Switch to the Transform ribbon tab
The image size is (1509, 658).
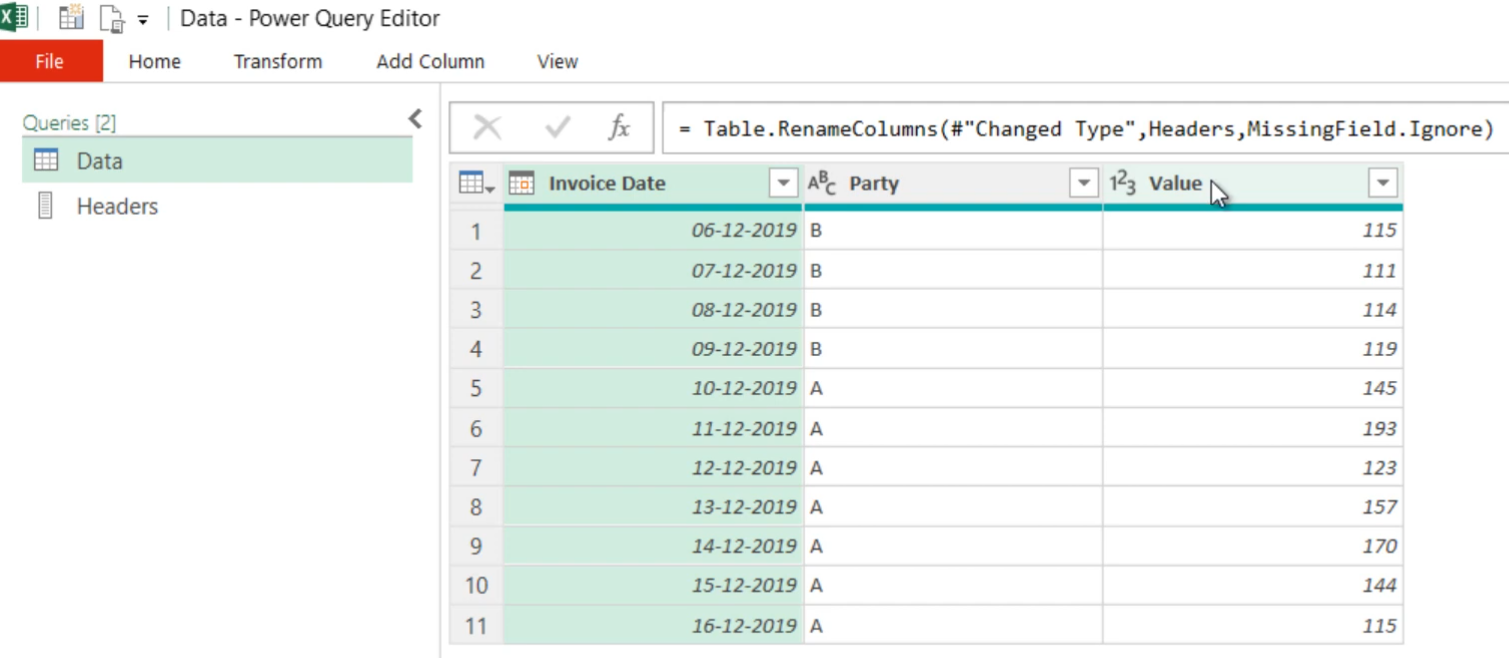click(277, 61)
